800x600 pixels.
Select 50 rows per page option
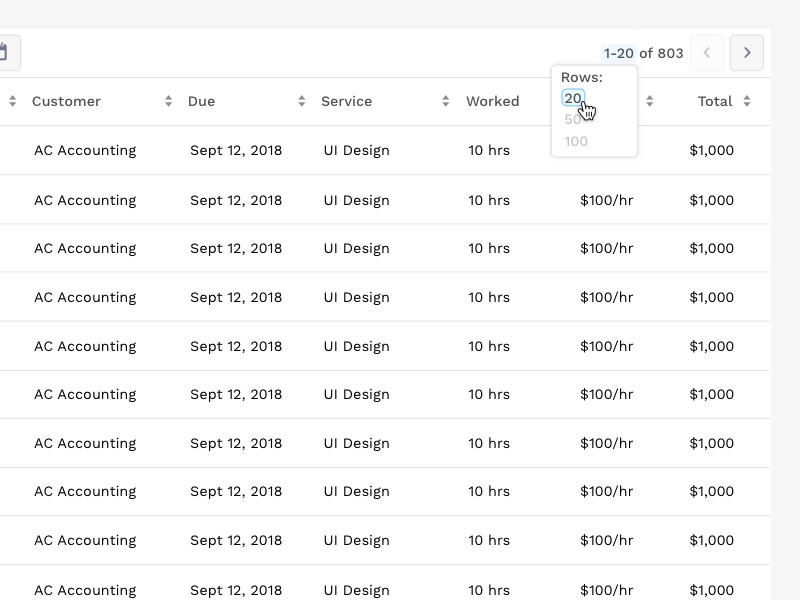572,120
